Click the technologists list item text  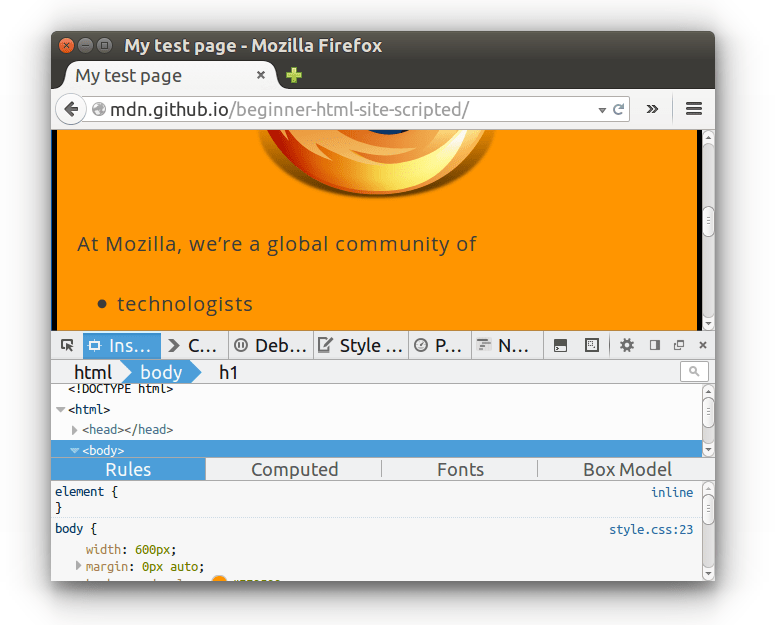(x=185, y=304)
